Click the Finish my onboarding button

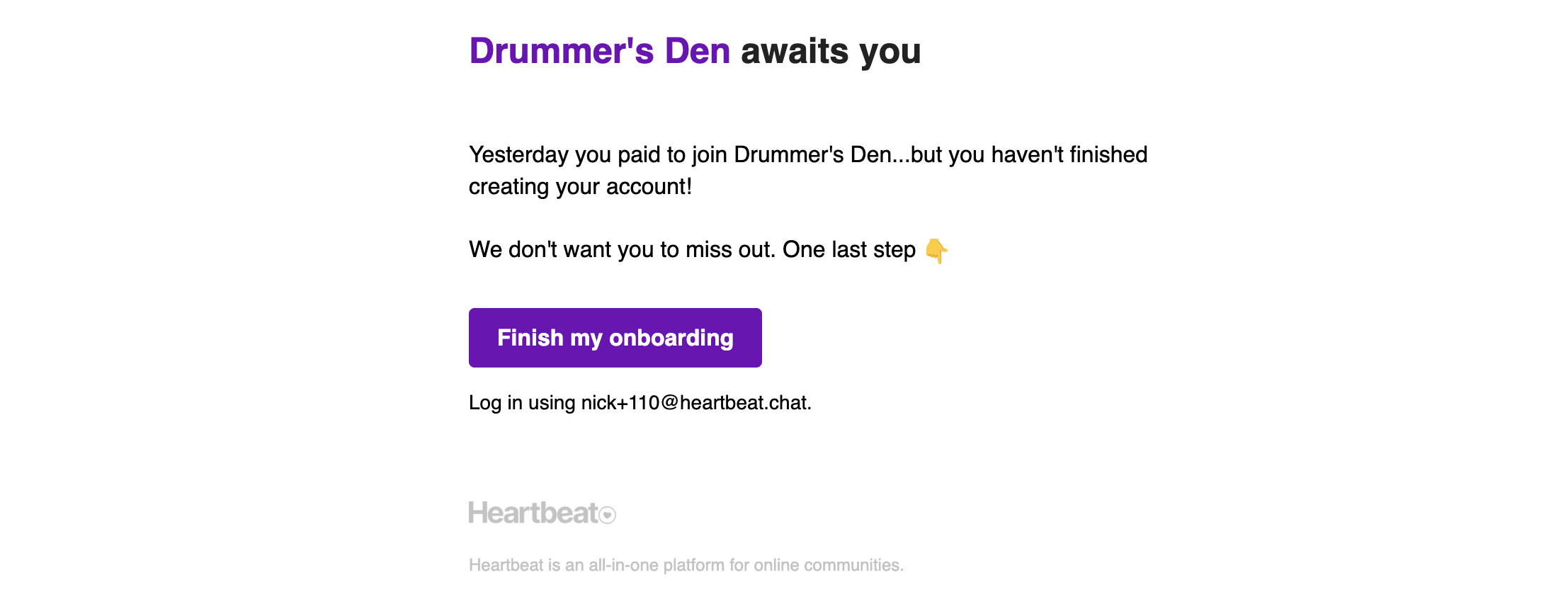pos(615,338)
